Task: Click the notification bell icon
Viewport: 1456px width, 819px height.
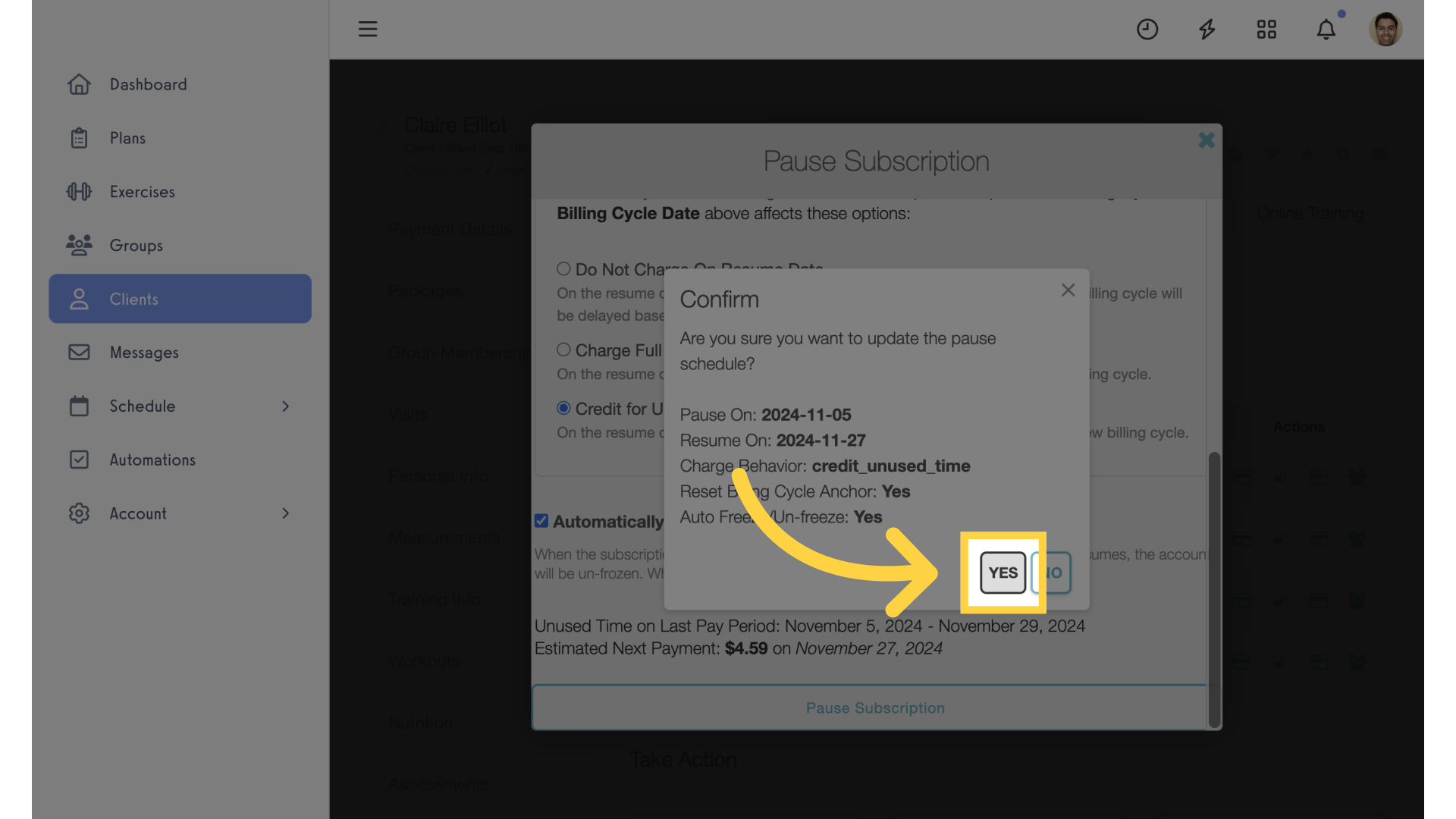Action: (1325, 27)
